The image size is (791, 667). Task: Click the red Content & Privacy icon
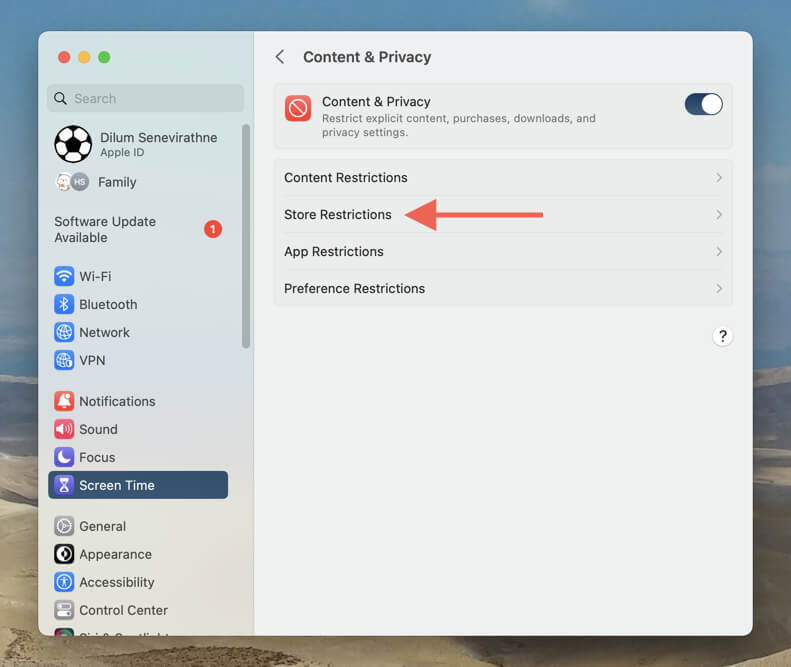[x=298, y=108]
